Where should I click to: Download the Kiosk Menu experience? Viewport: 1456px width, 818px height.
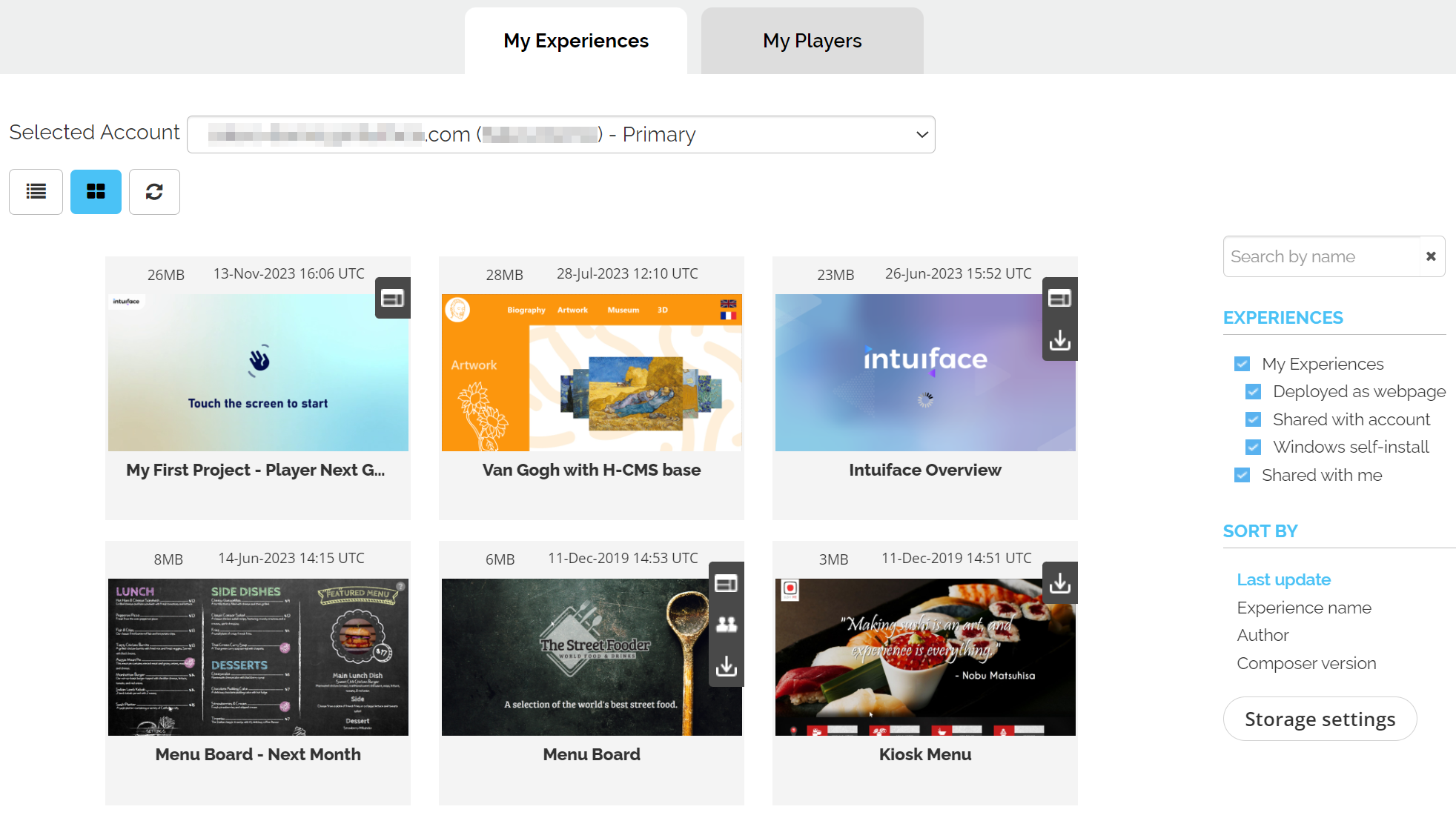[1059, 583]
